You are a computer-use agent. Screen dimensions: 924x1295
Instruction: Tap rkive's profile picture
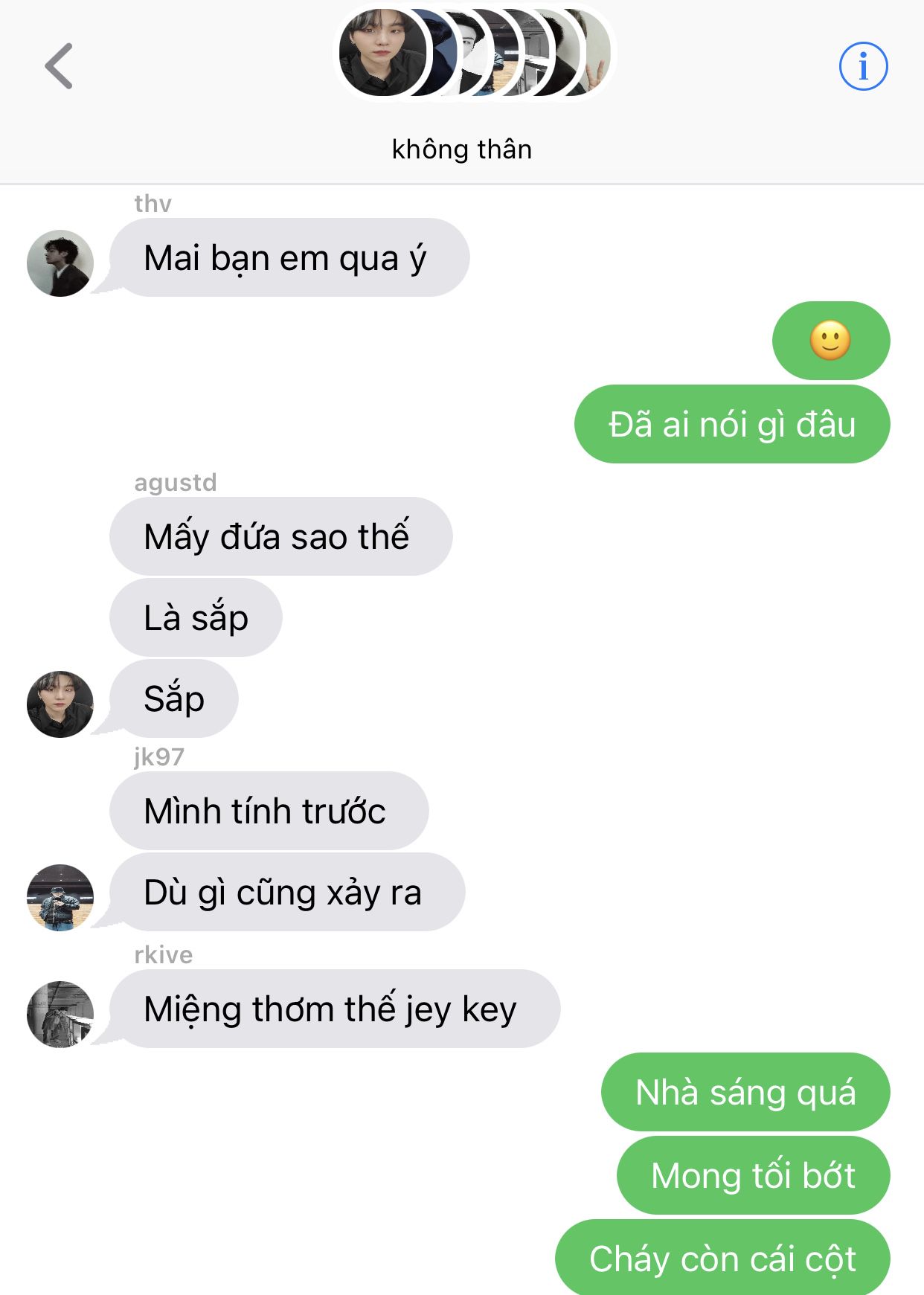click(x=60, y=1014)
